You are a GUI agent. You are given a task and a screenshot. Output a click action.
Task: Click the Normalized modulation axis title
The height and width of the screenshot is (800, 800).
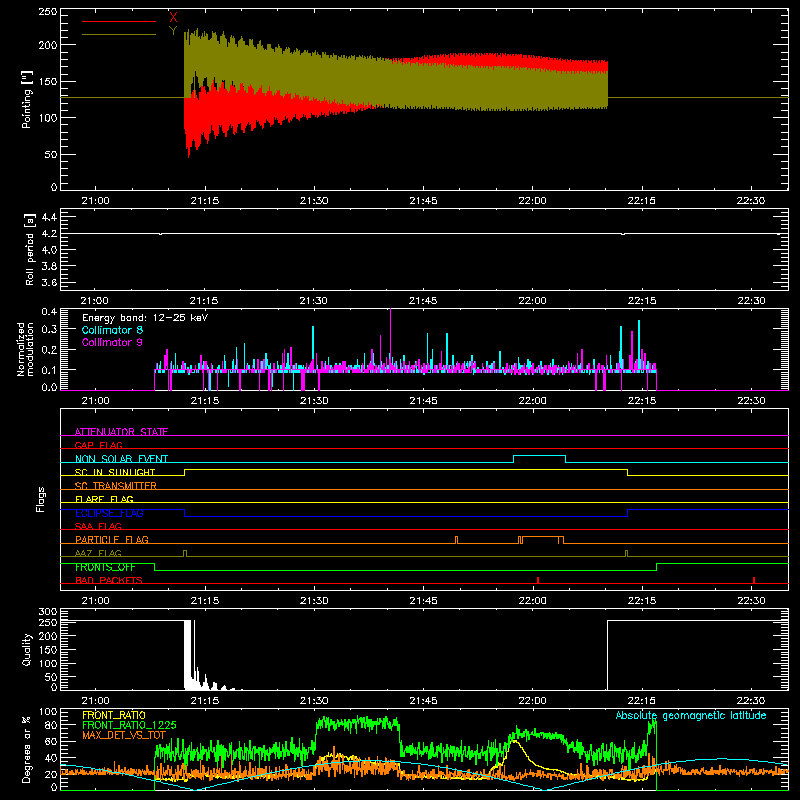26,349
